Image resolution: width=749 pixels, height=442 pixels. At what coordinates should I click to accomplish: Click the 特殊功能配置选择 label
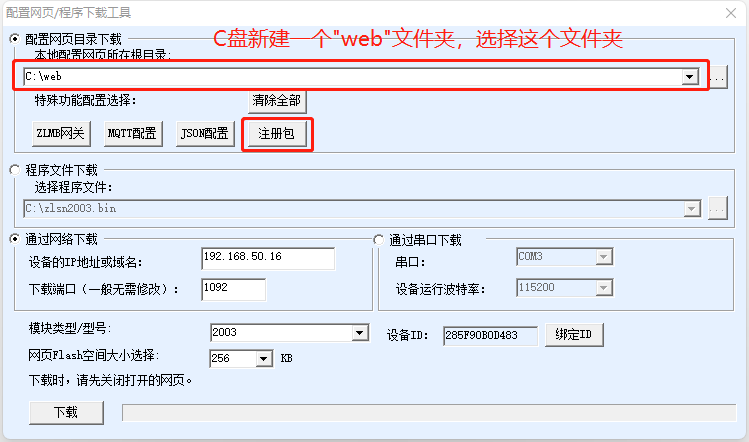click(86, 100)
